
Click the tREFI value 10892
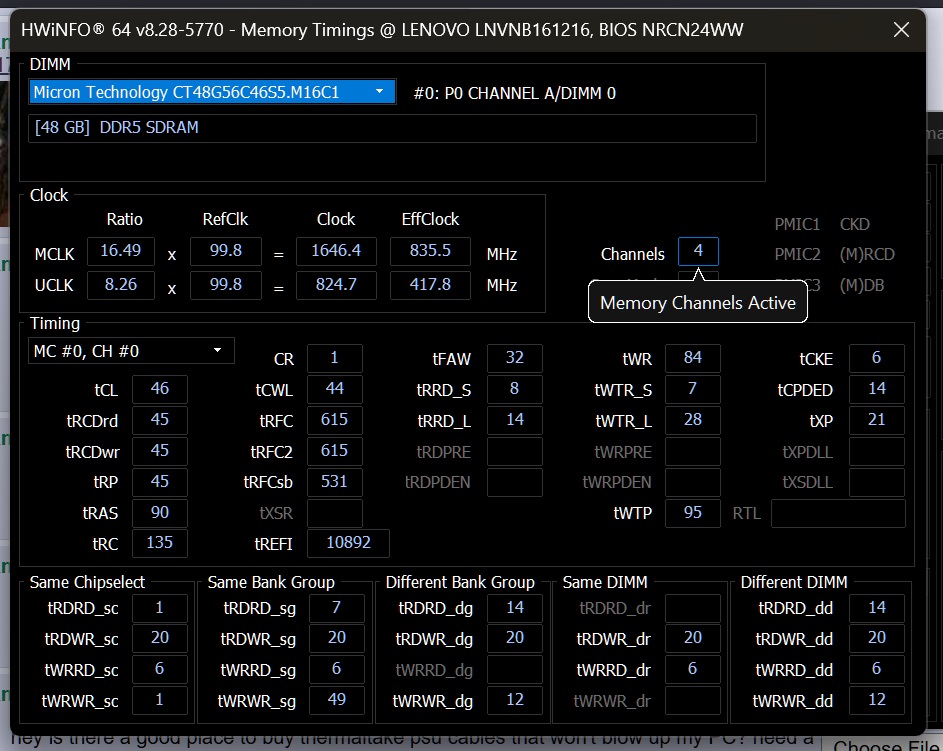[347, 543]
